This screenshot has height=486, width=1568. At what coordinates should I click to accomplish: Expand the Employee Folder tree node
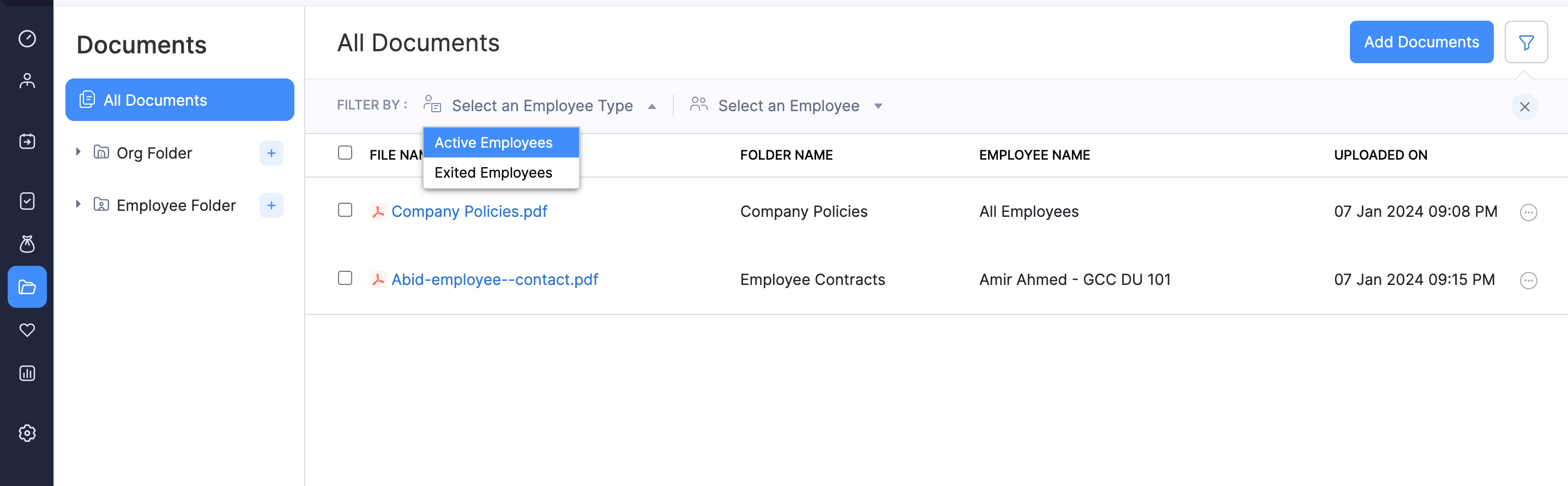click(x=78, y=204)
